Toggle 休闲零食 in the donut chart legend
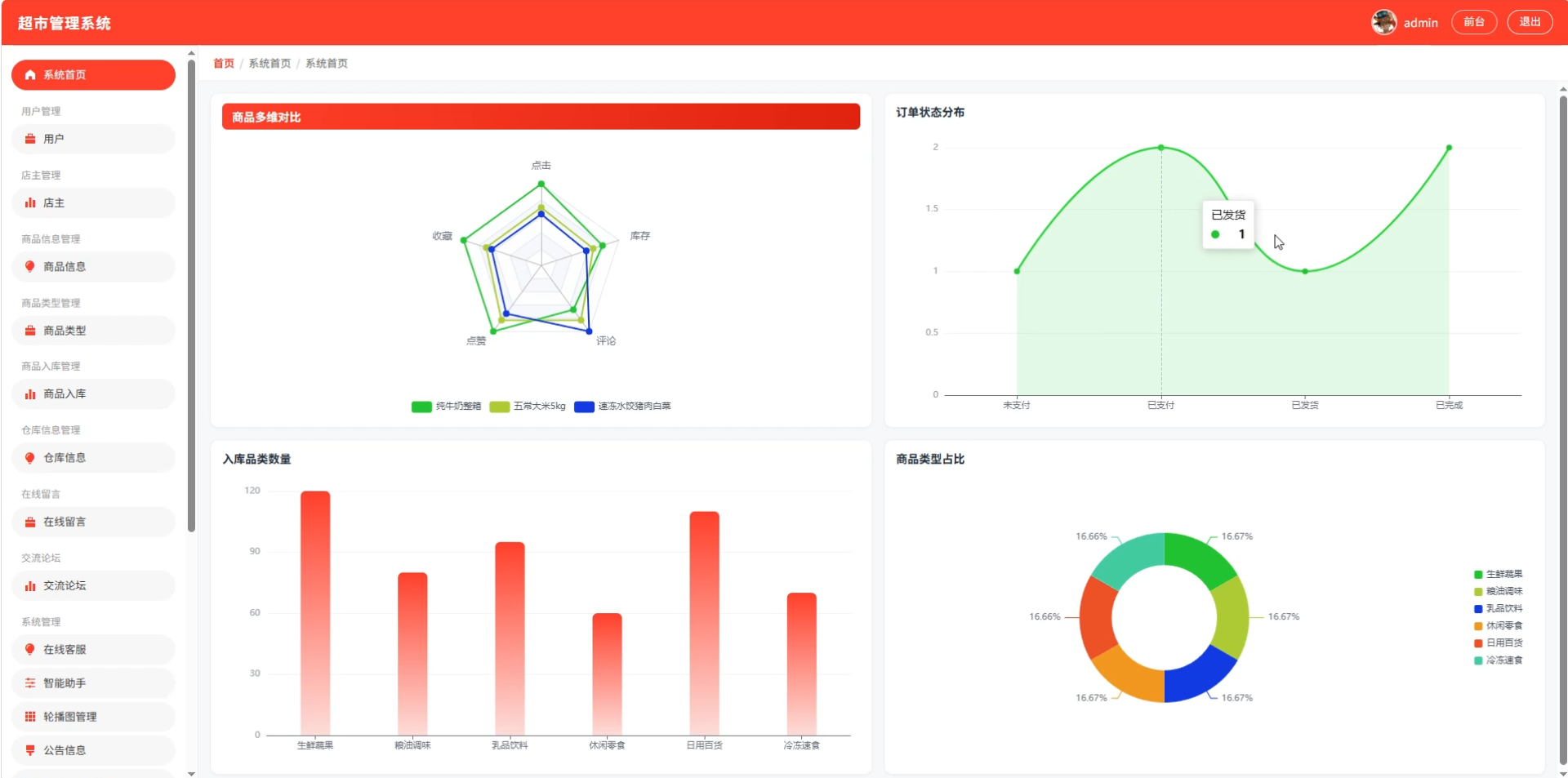The width and height of the screenshot is (1568, 778). tap(1498, 626)
